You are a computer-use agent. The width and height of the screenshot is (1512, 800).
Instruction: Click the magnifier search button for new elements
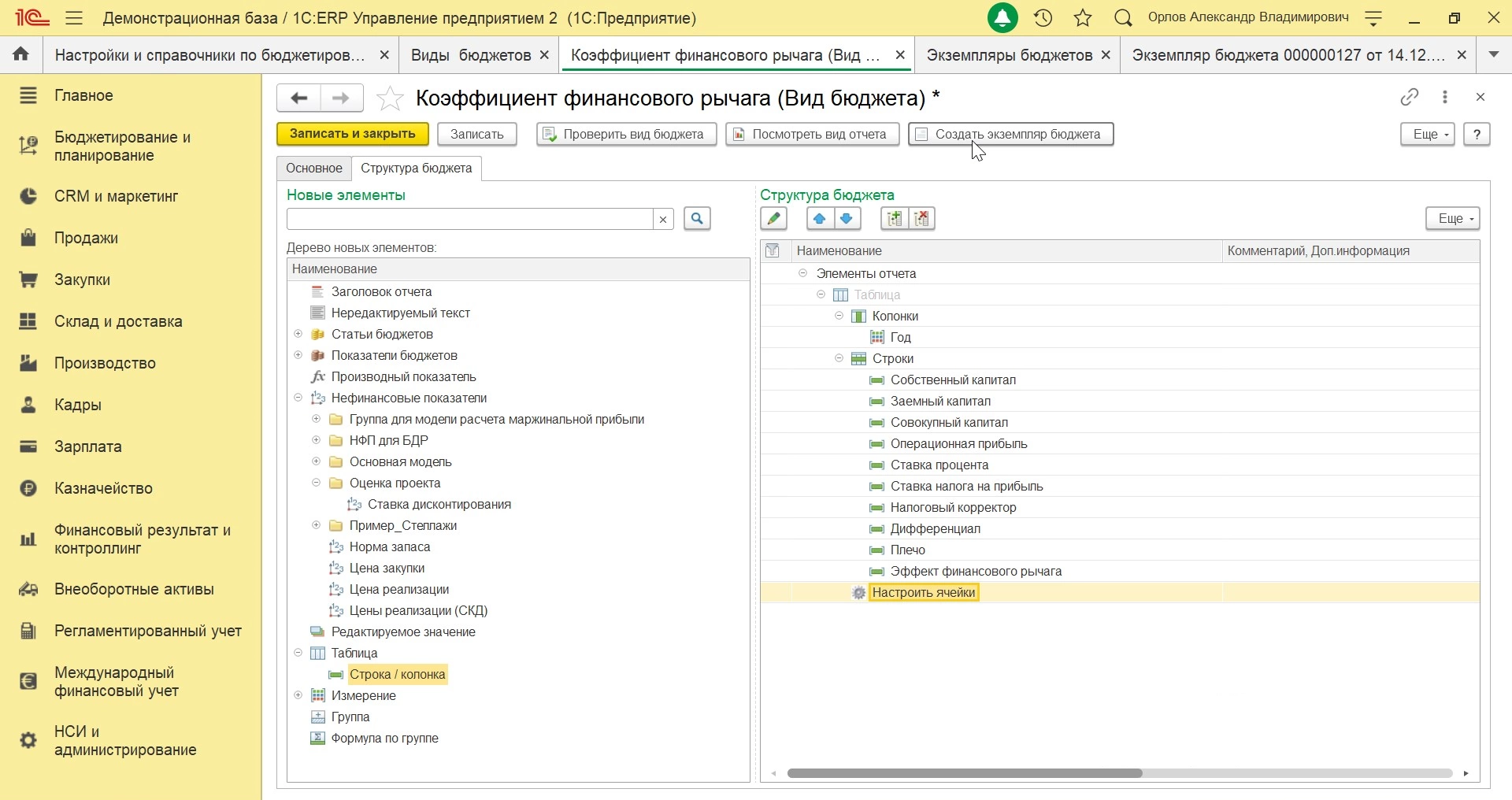coord(697,219)
